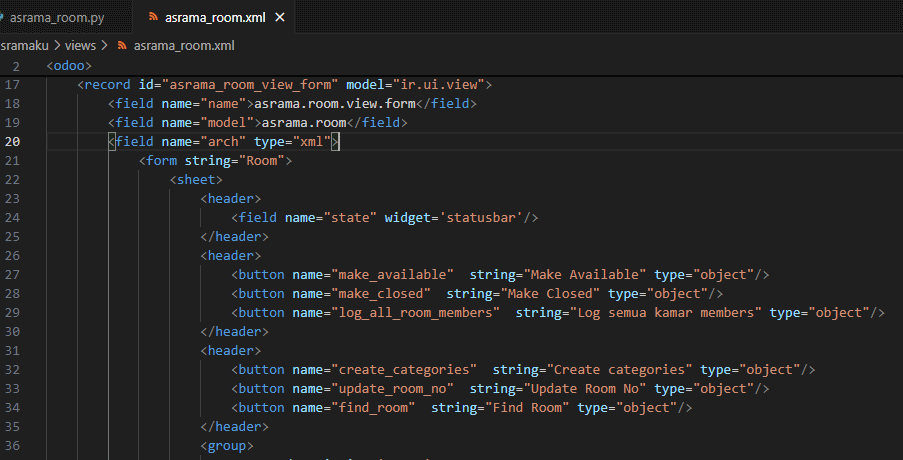903x460 pixels.
Task: Click the "create_categories" button name
Action: tap(404, 370)
